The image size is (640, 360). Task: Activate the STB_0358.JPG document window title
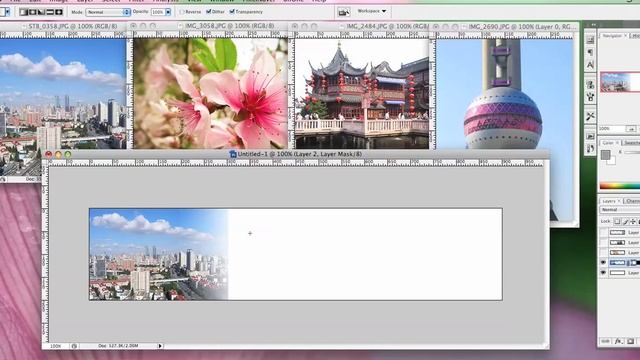73,26
